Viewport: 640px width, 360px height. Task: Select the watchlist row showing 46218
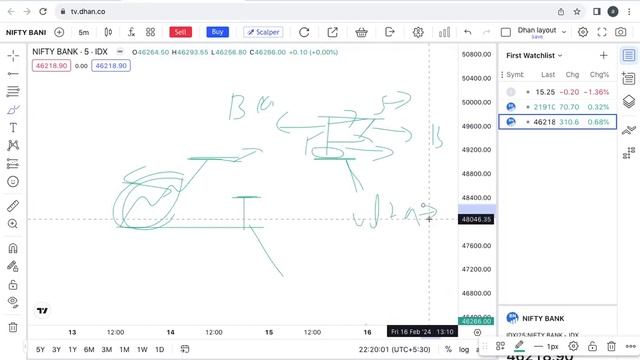(x=558, y=122)
